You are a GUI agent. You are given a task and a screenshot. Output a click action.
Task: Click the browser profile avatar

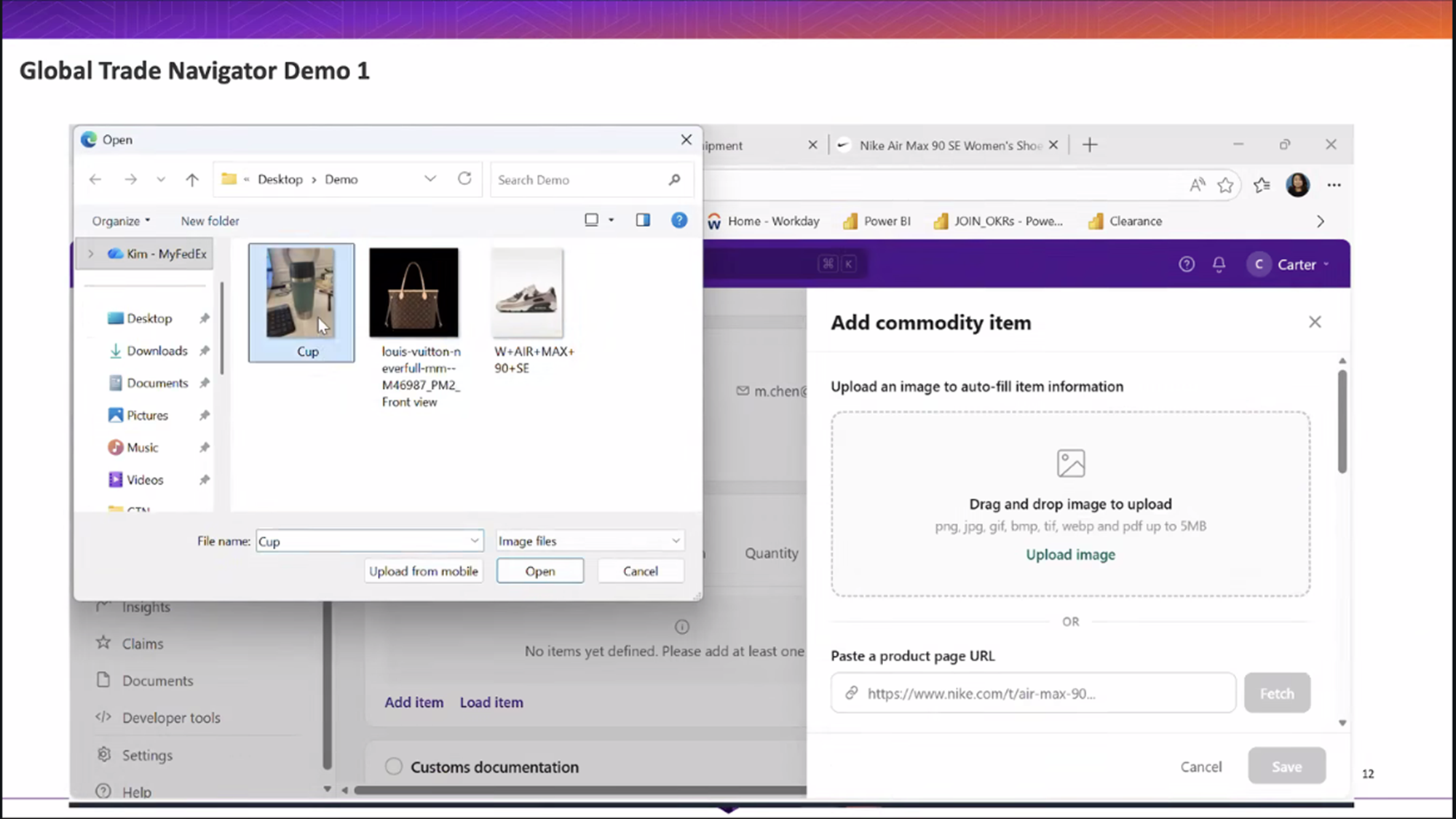(1297, 185)
